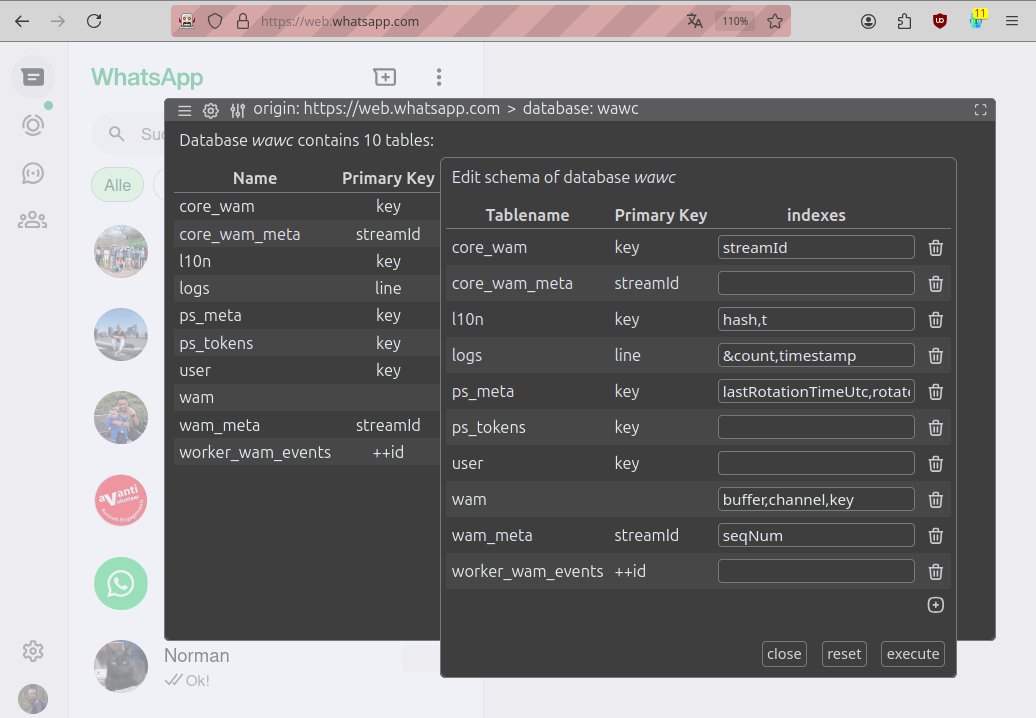Expand the panel to fullscreen
This screenshot has width=1036, height=718.
[x=981, y=110]
